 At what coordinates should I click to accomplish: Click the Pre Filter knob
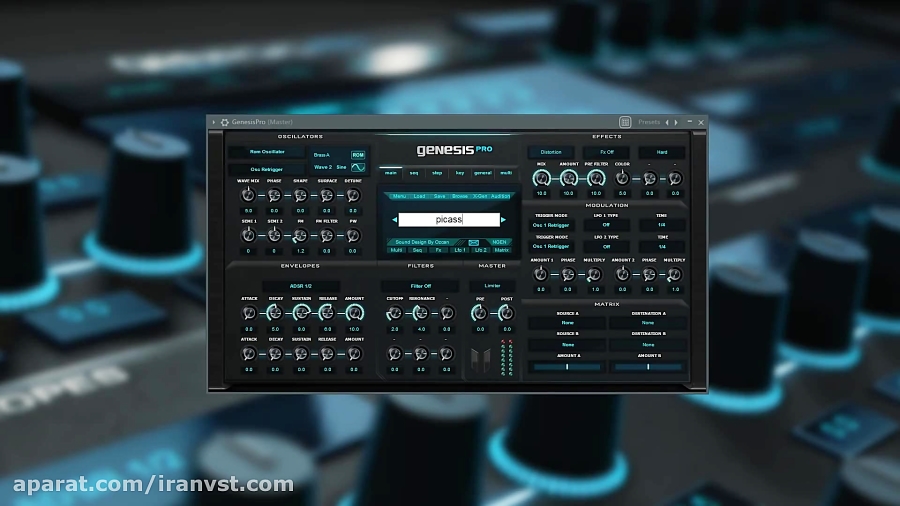pos(596,178)
